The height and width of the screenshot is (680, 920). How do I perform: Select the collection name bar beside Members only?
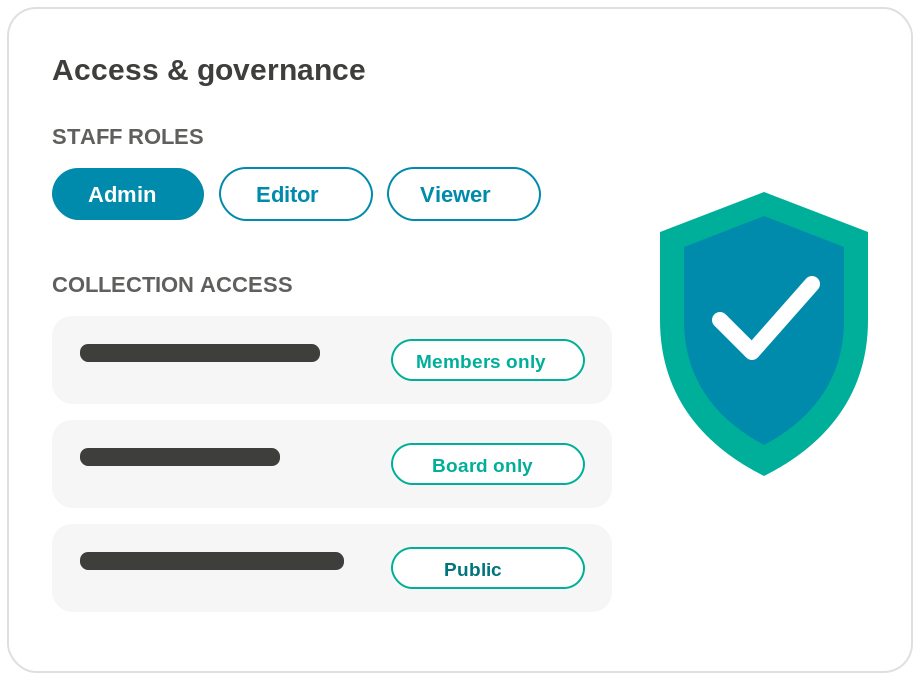click(200, 353)
